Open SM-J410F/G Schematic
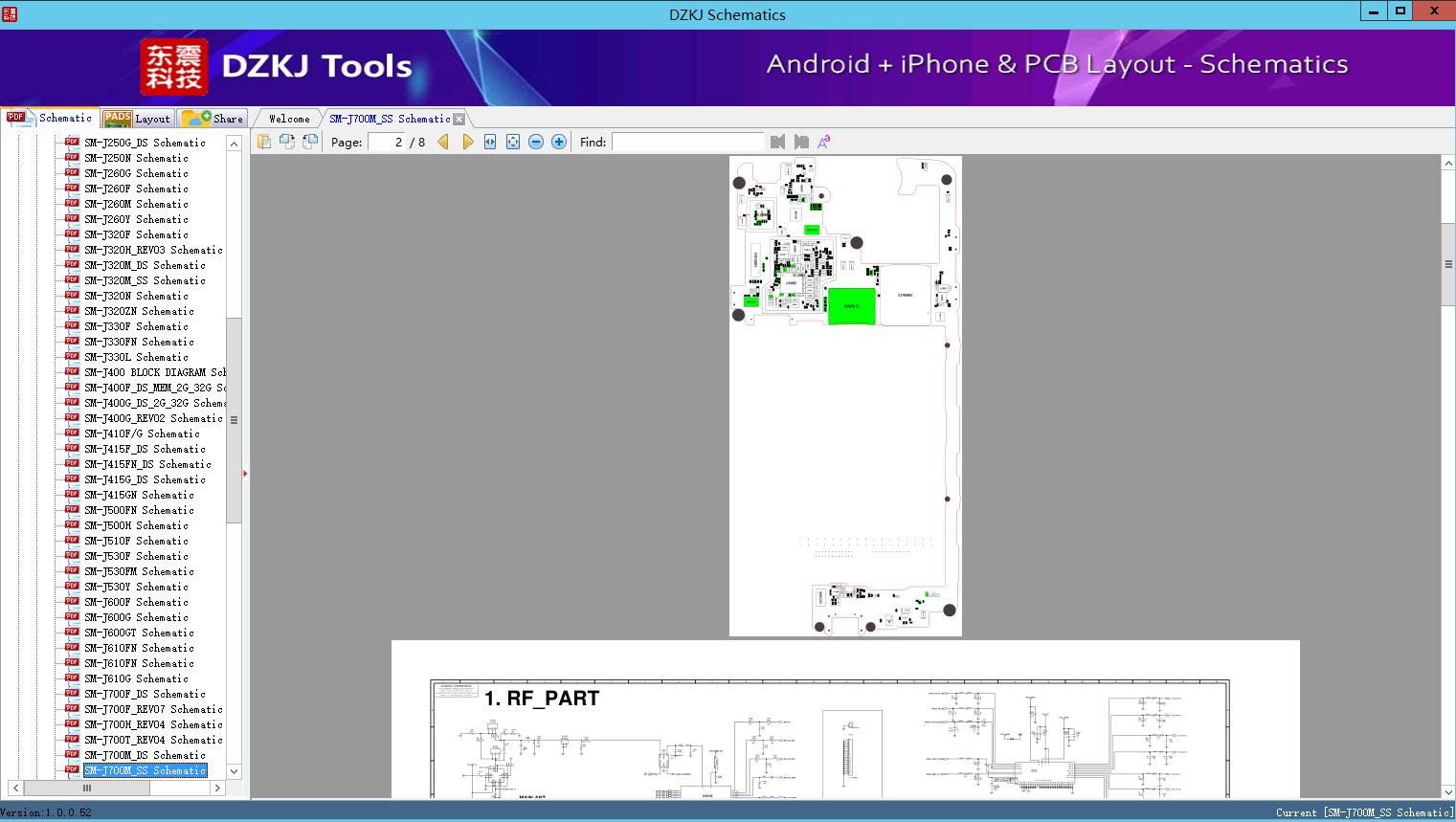This screenshot has height=822, width=1456. coord(142,433)
